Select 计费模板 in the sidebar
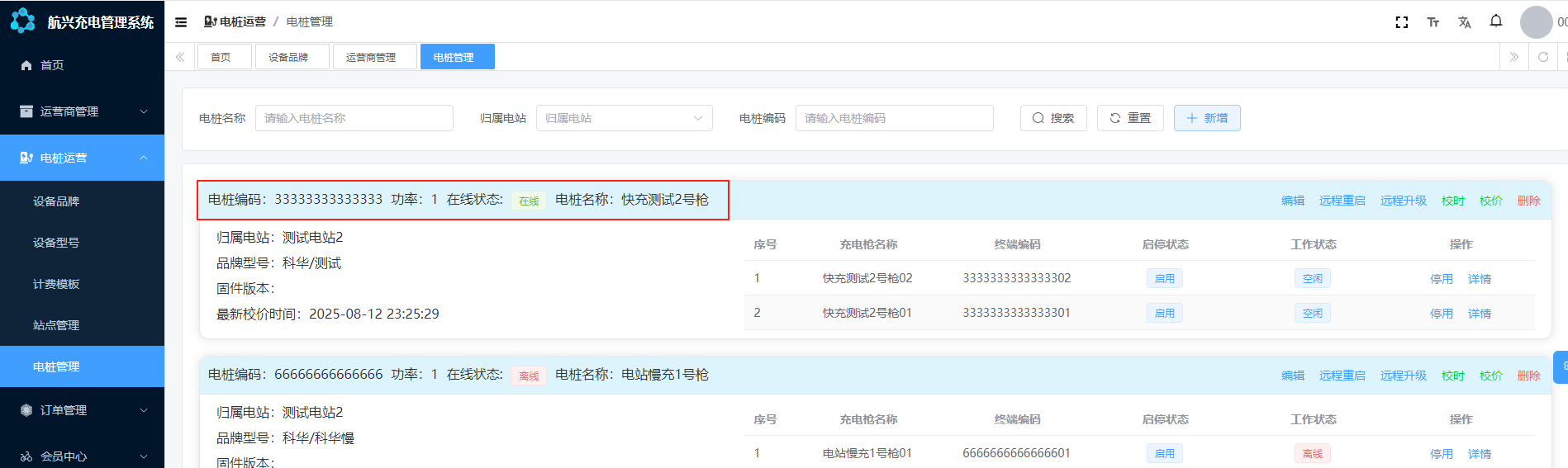This screenshot has width=1568, height=468. point(56,284)
